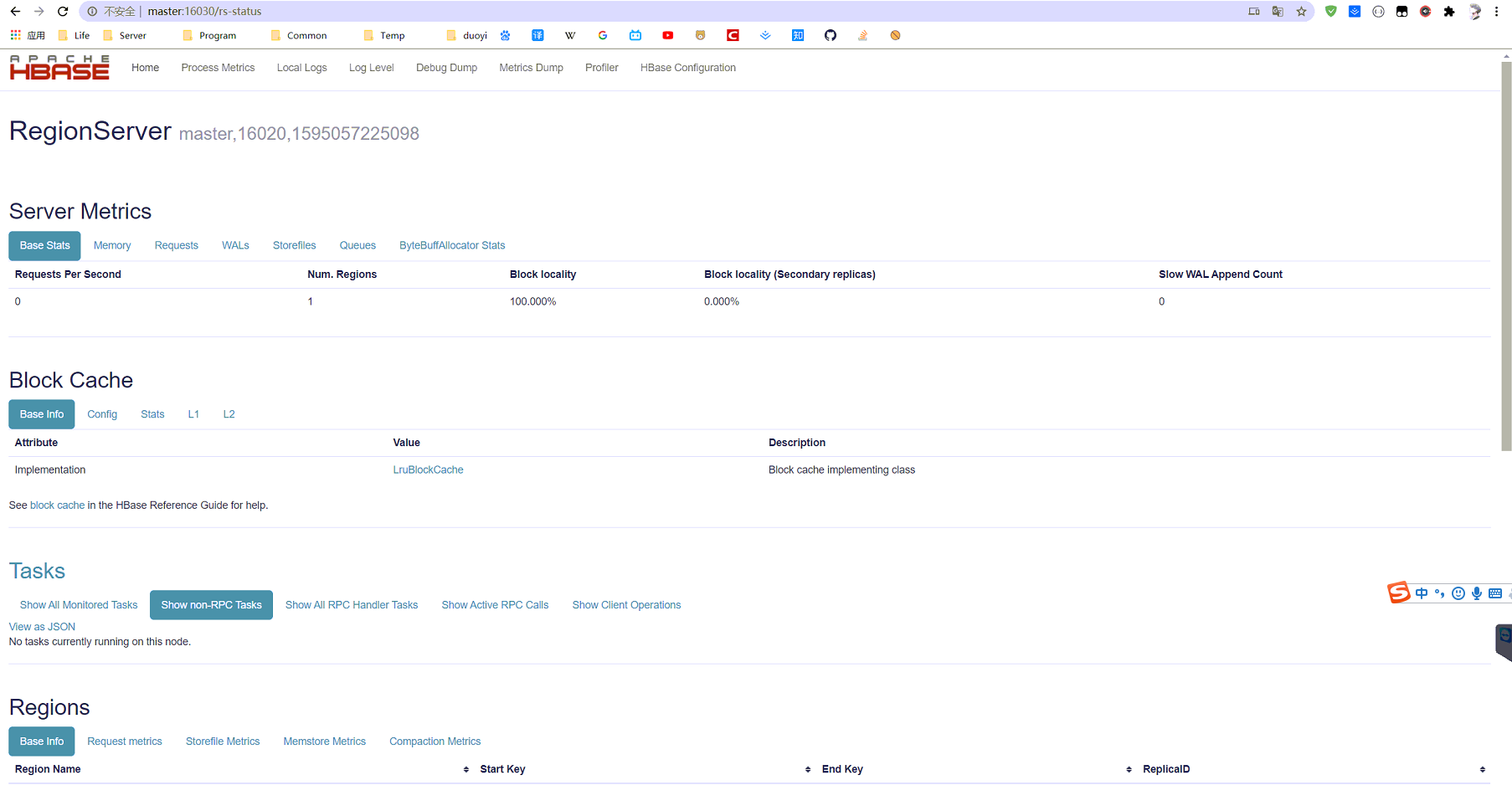Click the vertical page scrollbar thumb
Viewport: 1512px width, 785px height.
(x=1506, y=255)
